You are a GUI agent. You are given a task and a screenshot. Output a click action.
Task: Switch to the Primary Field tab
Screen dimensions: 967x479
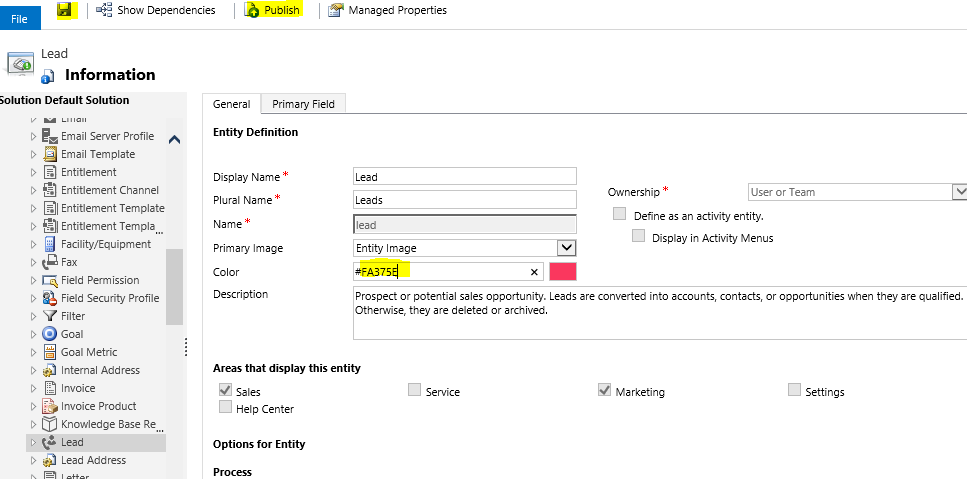(304, 104)
